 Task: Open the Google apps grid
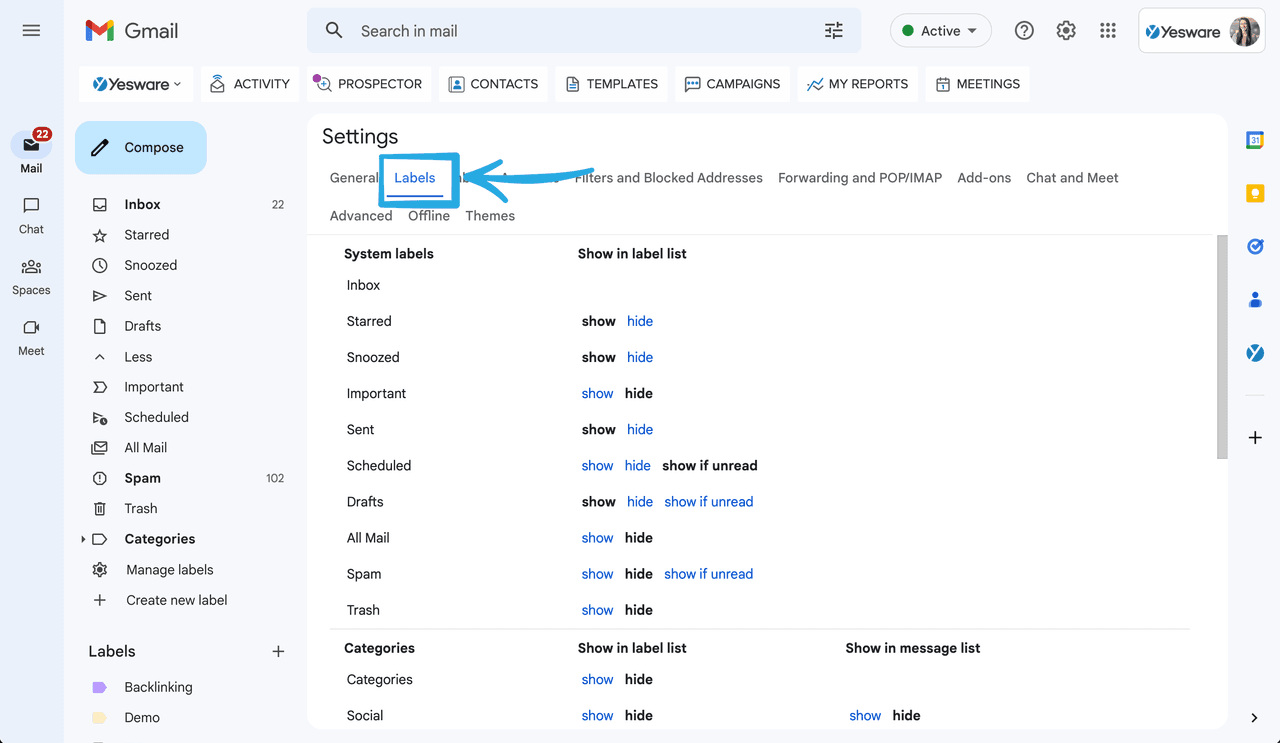coord(1107,31)
